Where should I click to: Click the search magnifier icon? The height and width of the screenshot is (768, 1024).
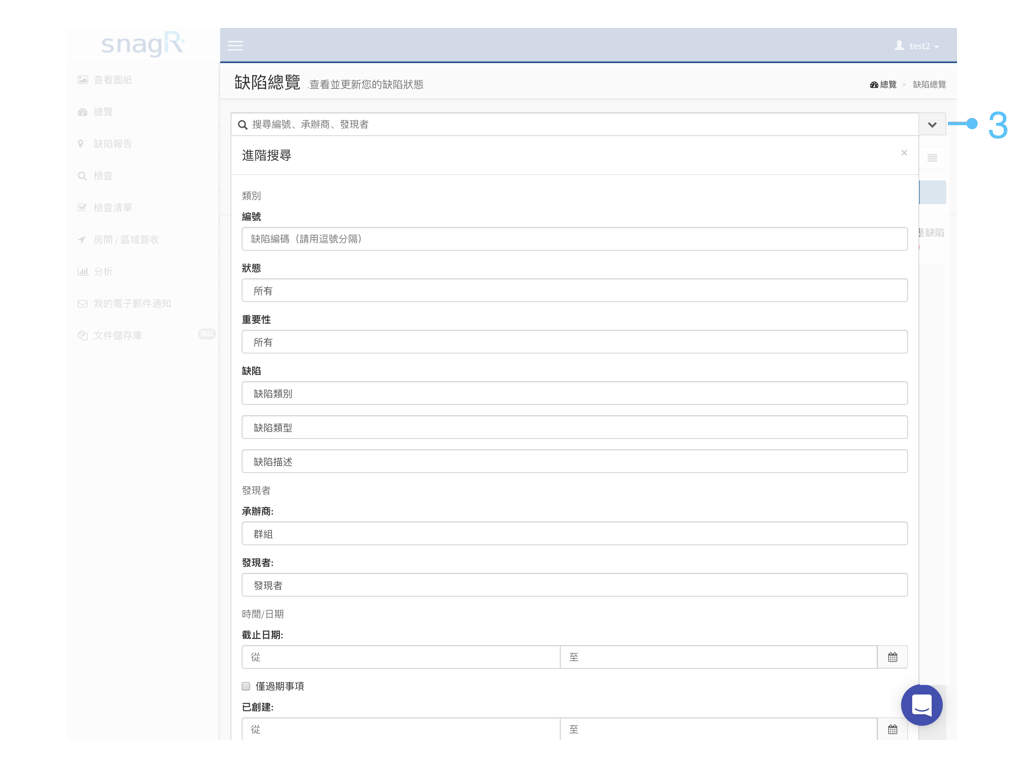(242, 125)
